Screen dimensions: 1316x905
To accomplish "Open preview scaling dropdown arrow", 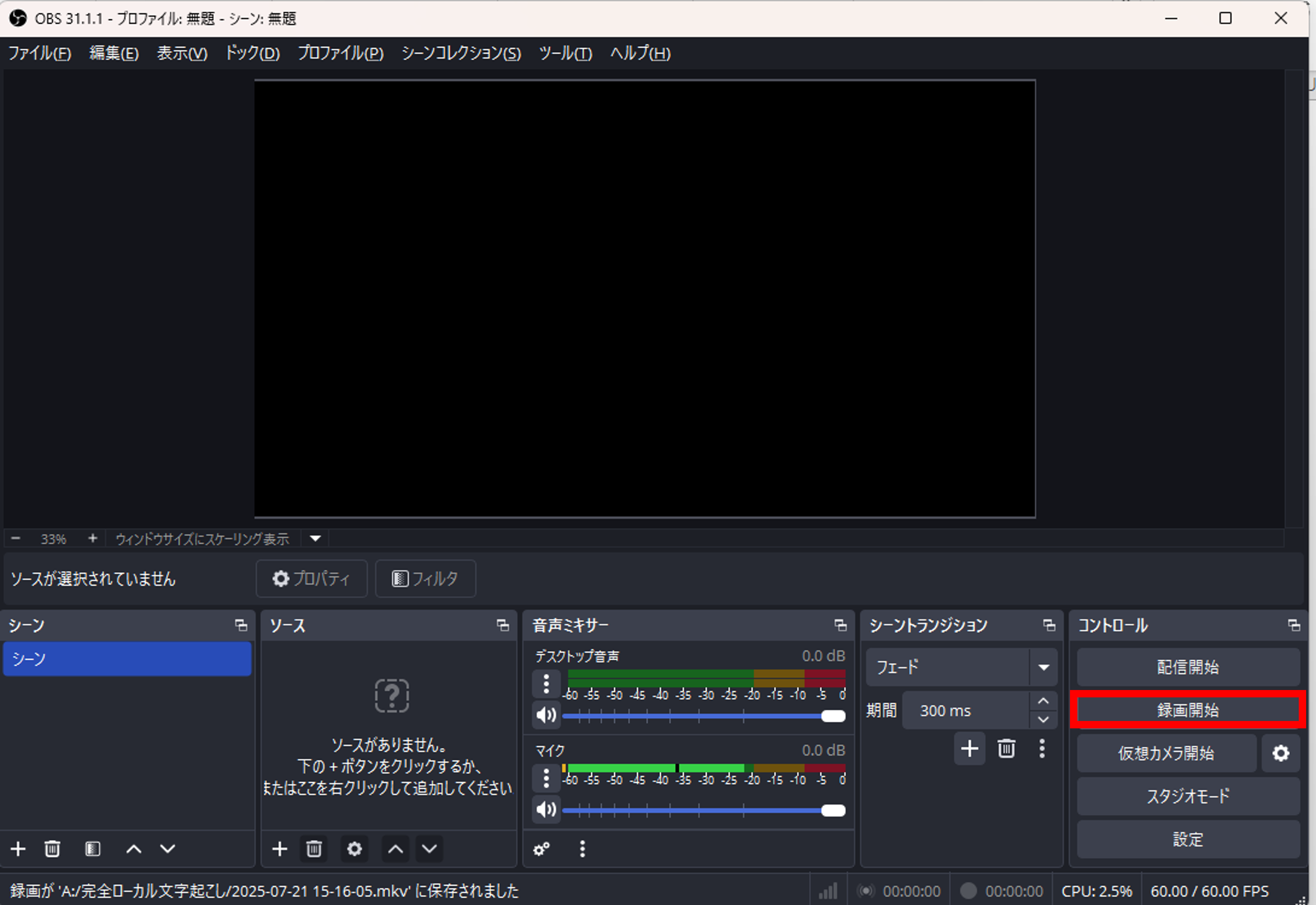I will pyautogui.click(x=315, y=538).
